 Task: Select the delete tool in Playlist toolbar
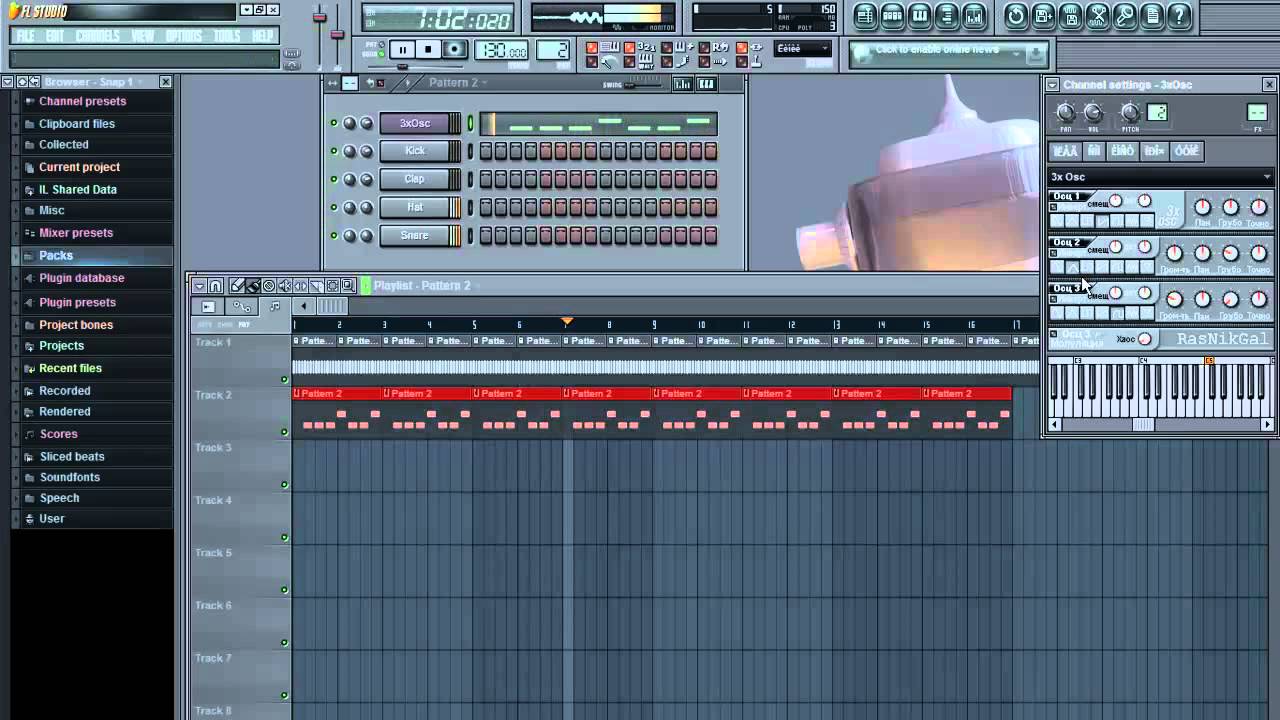(x=268, y=286)
